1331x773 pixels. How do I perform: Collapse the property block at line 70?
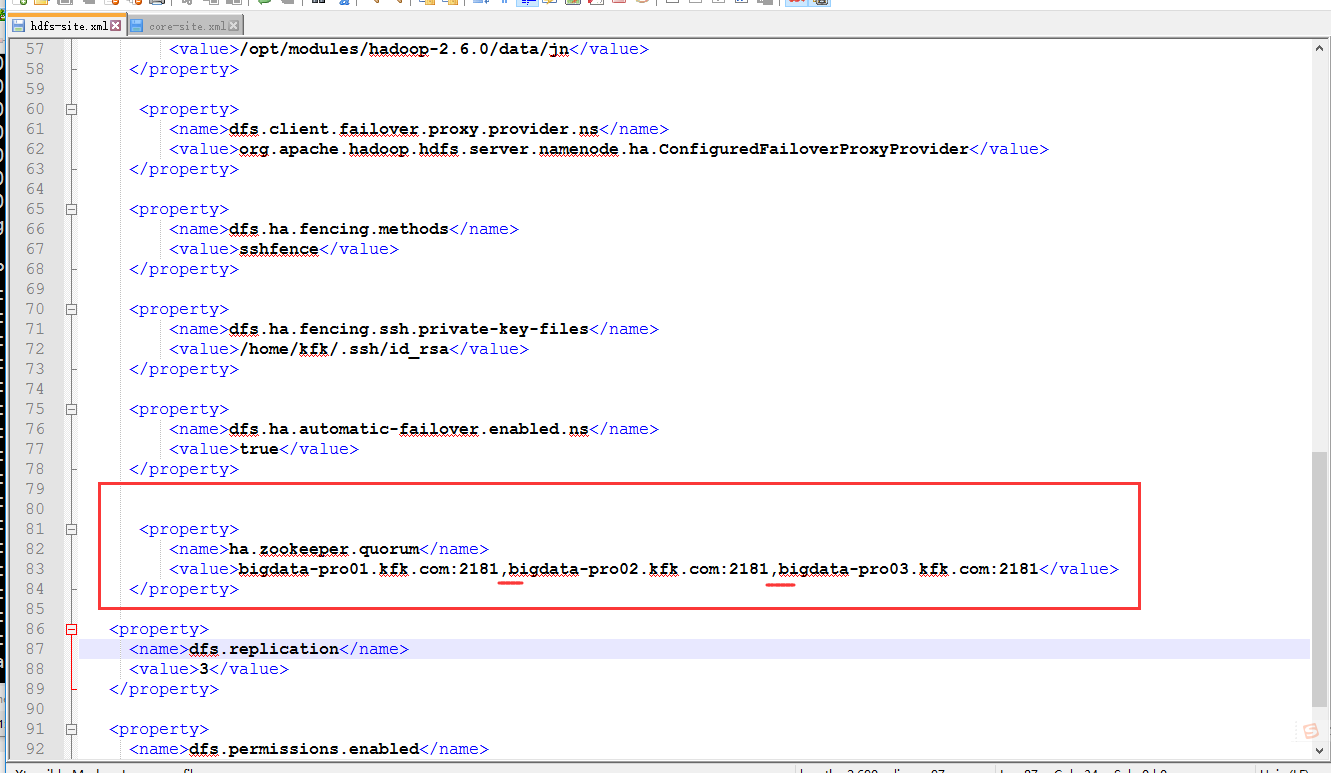click(x=71, y=309)
